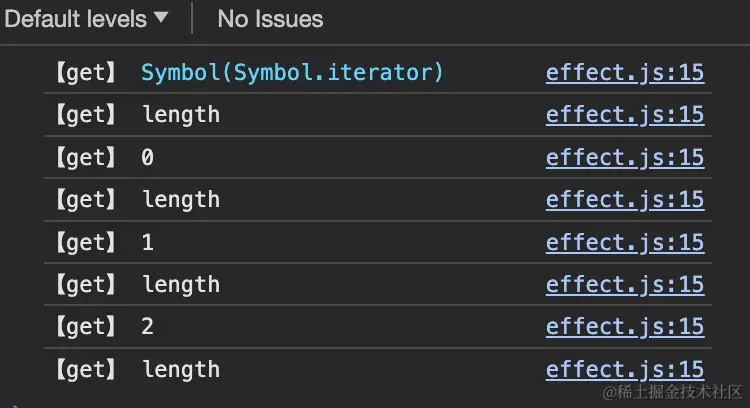Click the first length log message
Screen dimensions: 750x408
click(x=181, y=115)
